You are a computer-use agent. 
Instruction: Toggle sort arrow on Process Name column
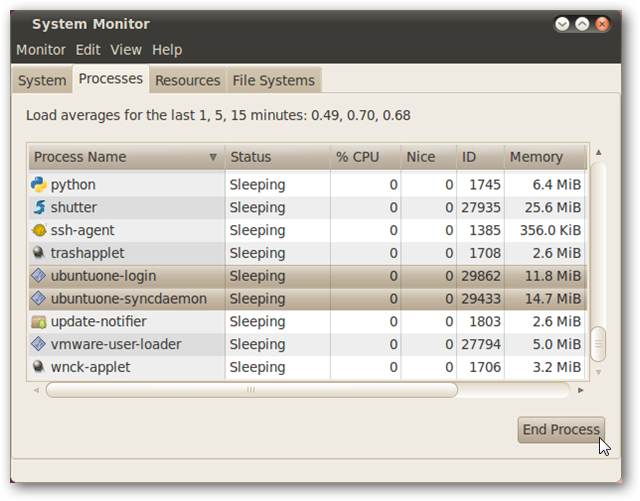pyautogui.click(x=213, y=157)
